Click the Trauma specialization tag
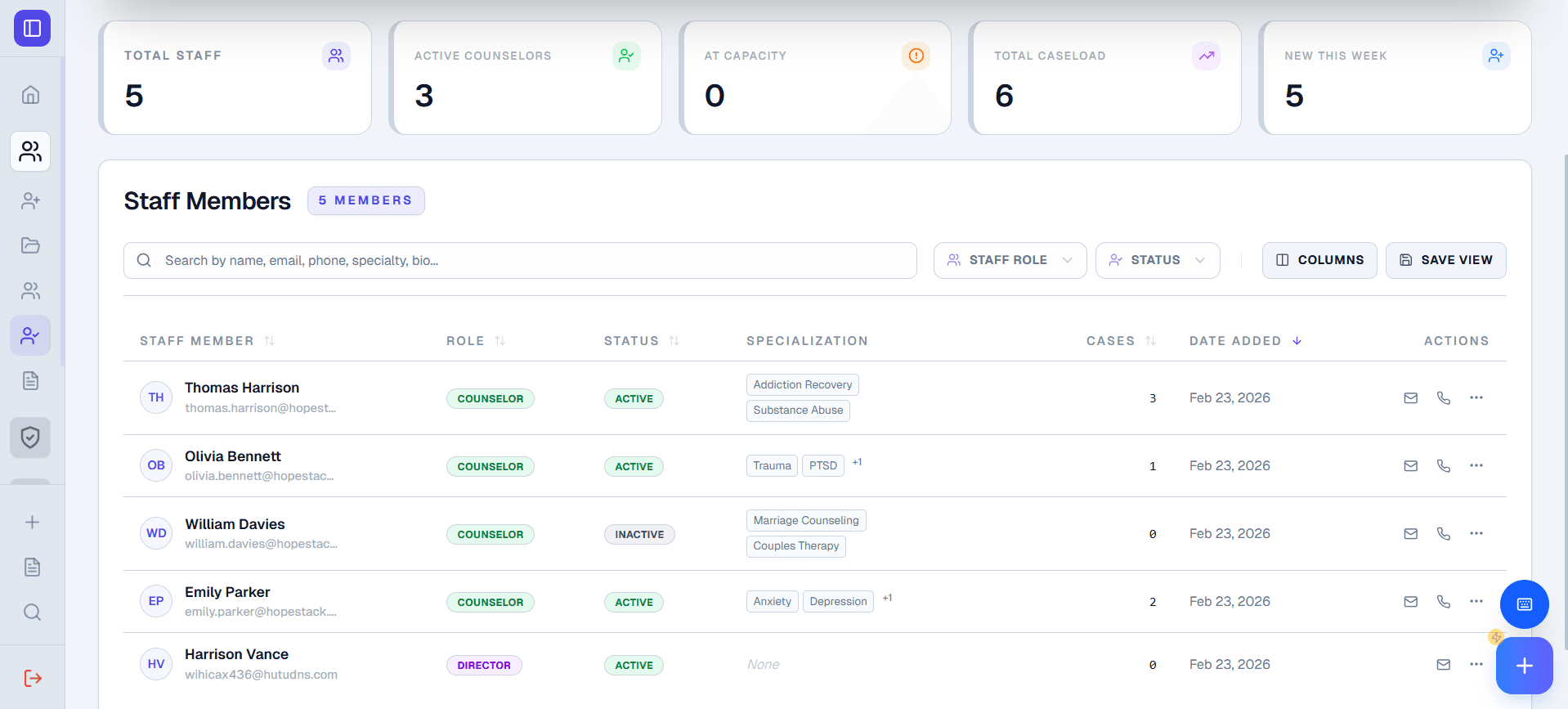Viewport: 1568px width, 709px height. (x=772, y=465)
